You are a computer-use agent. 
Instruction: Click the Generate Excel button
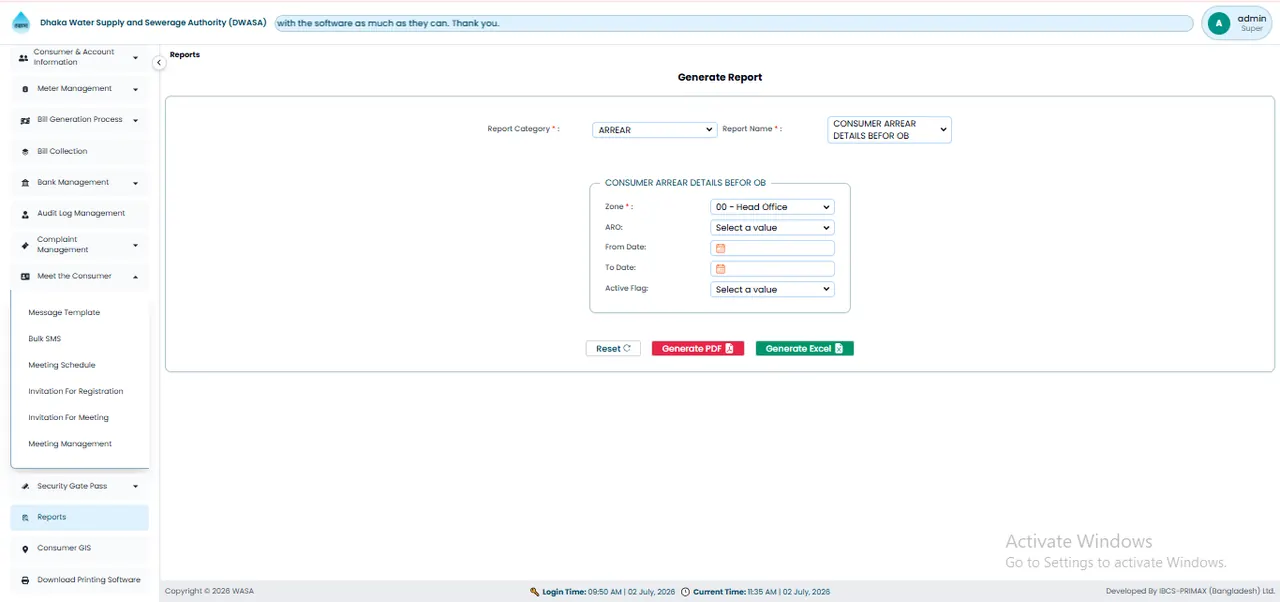pyautogui.click(x=805, y=349)
